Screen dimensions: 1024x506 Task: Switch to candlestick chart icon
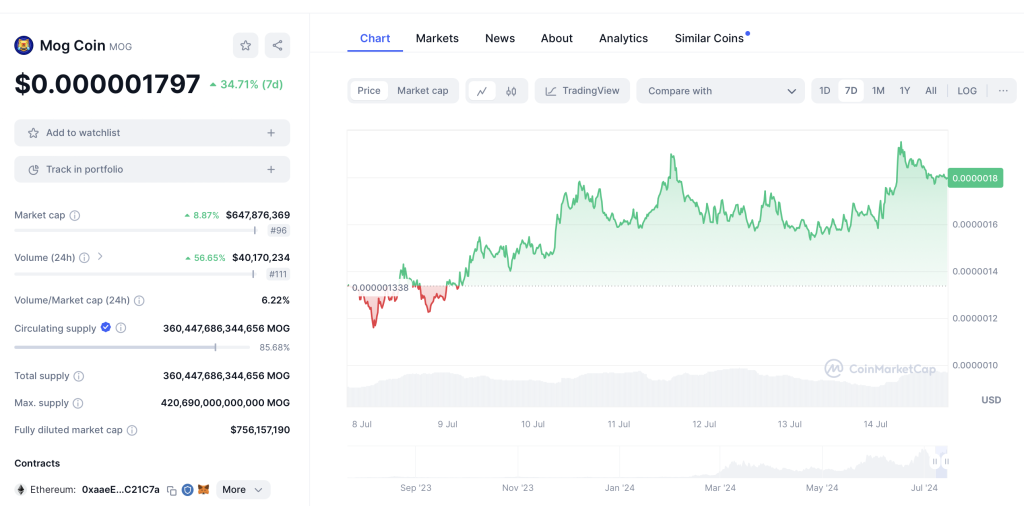coord(511,91)
